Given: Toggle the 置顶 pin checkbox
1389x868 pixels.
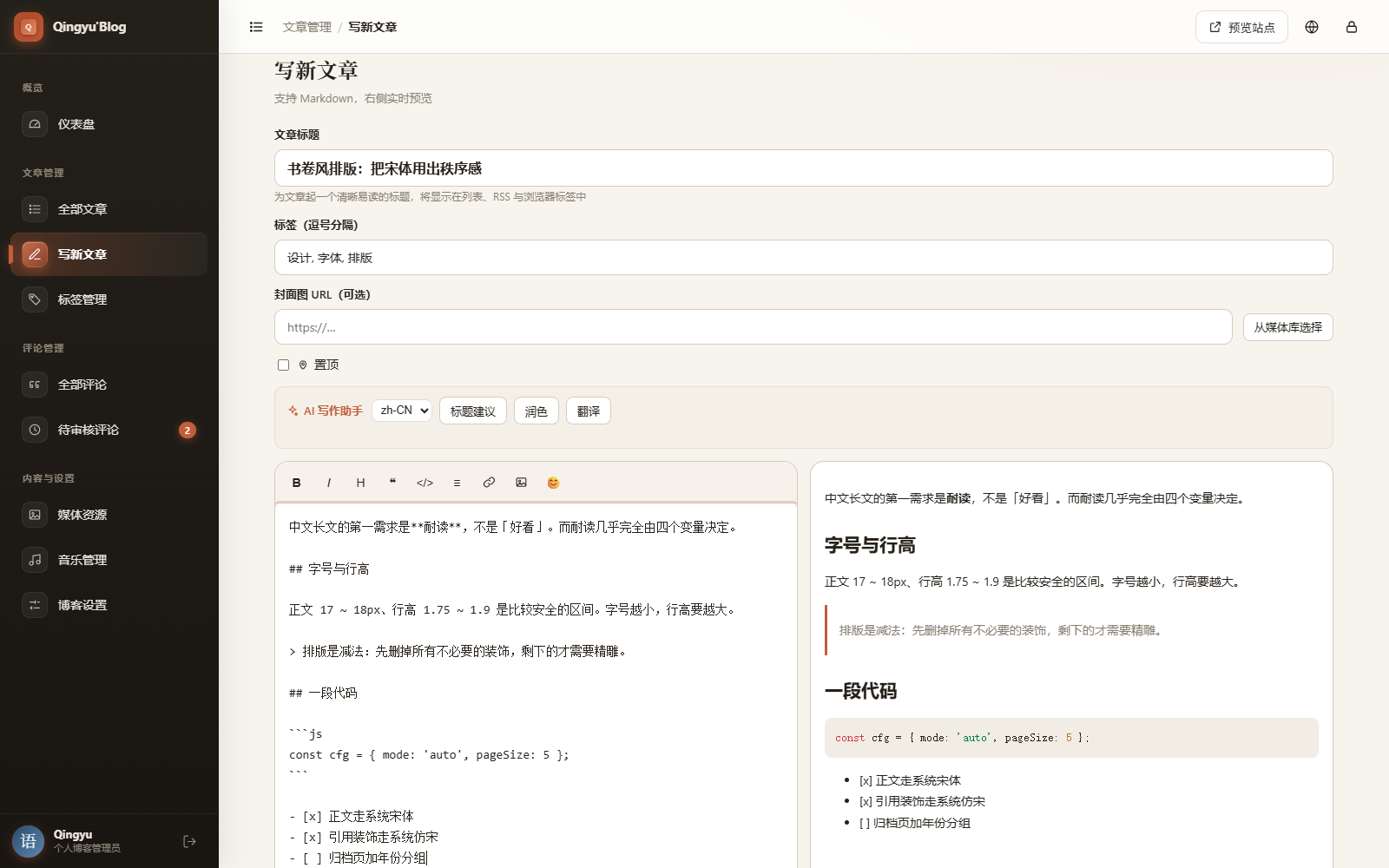Looking at the screenshot, I should coord(283,365).
